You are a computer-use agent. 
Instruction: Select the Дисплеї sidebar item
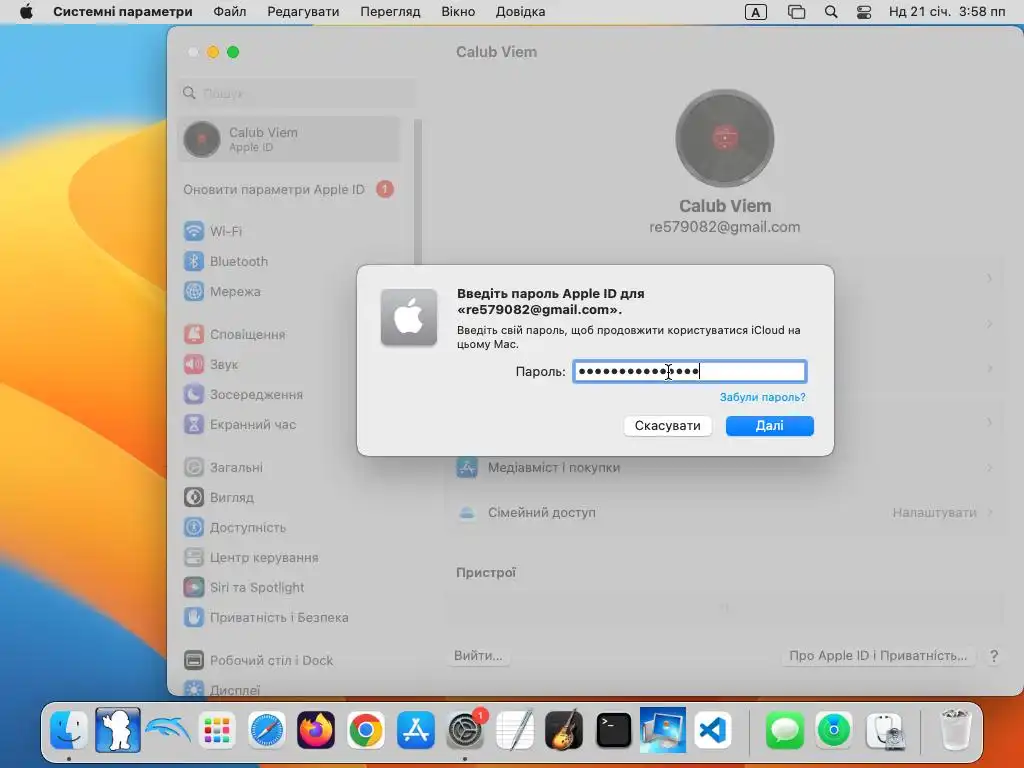(x=289, y=688)
